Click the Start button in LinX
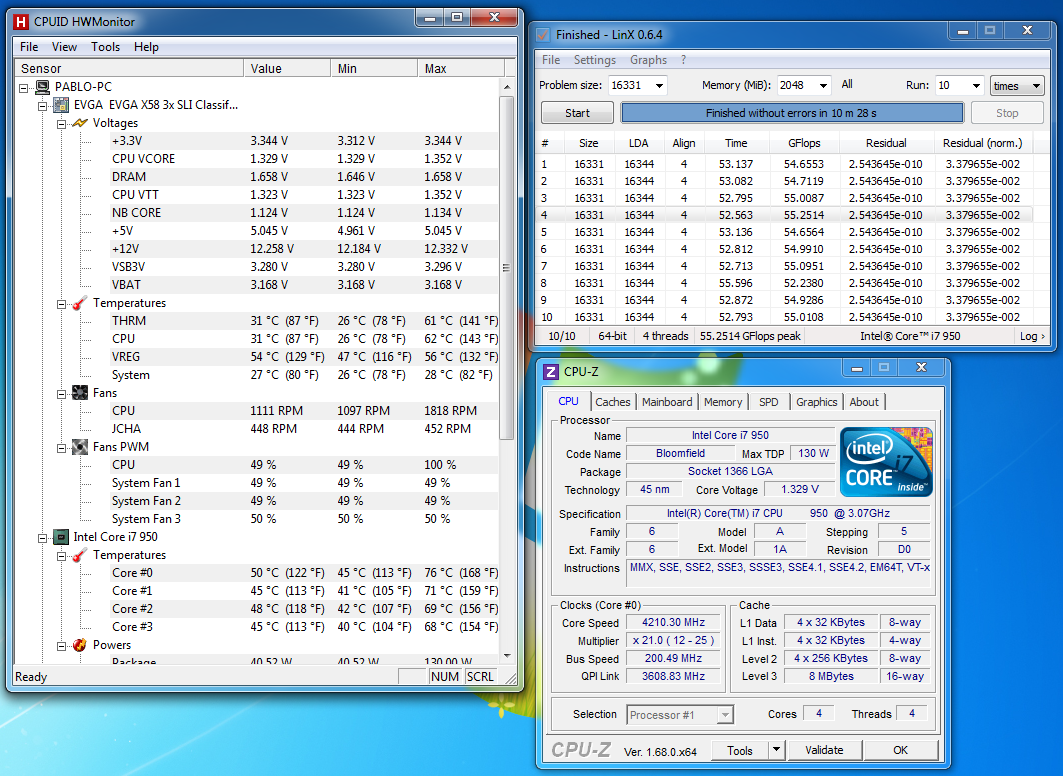Screen dimensions: 1063x776 coord(578,113)
